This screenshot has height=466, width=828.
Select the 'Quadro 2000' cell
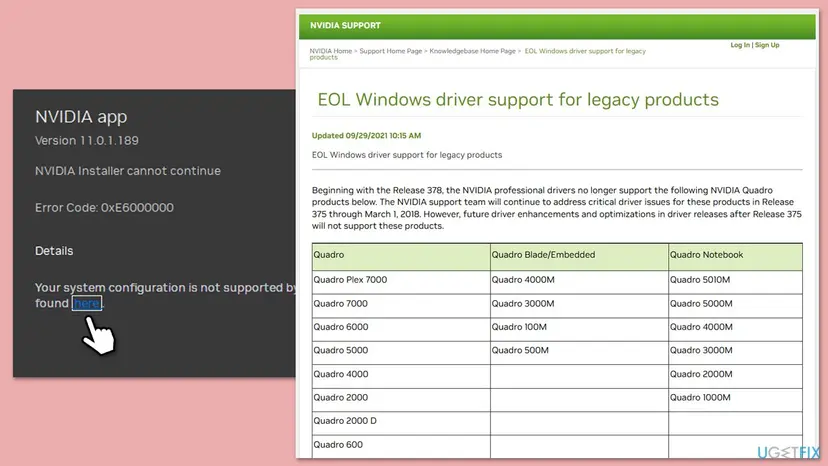click(401, 400)
